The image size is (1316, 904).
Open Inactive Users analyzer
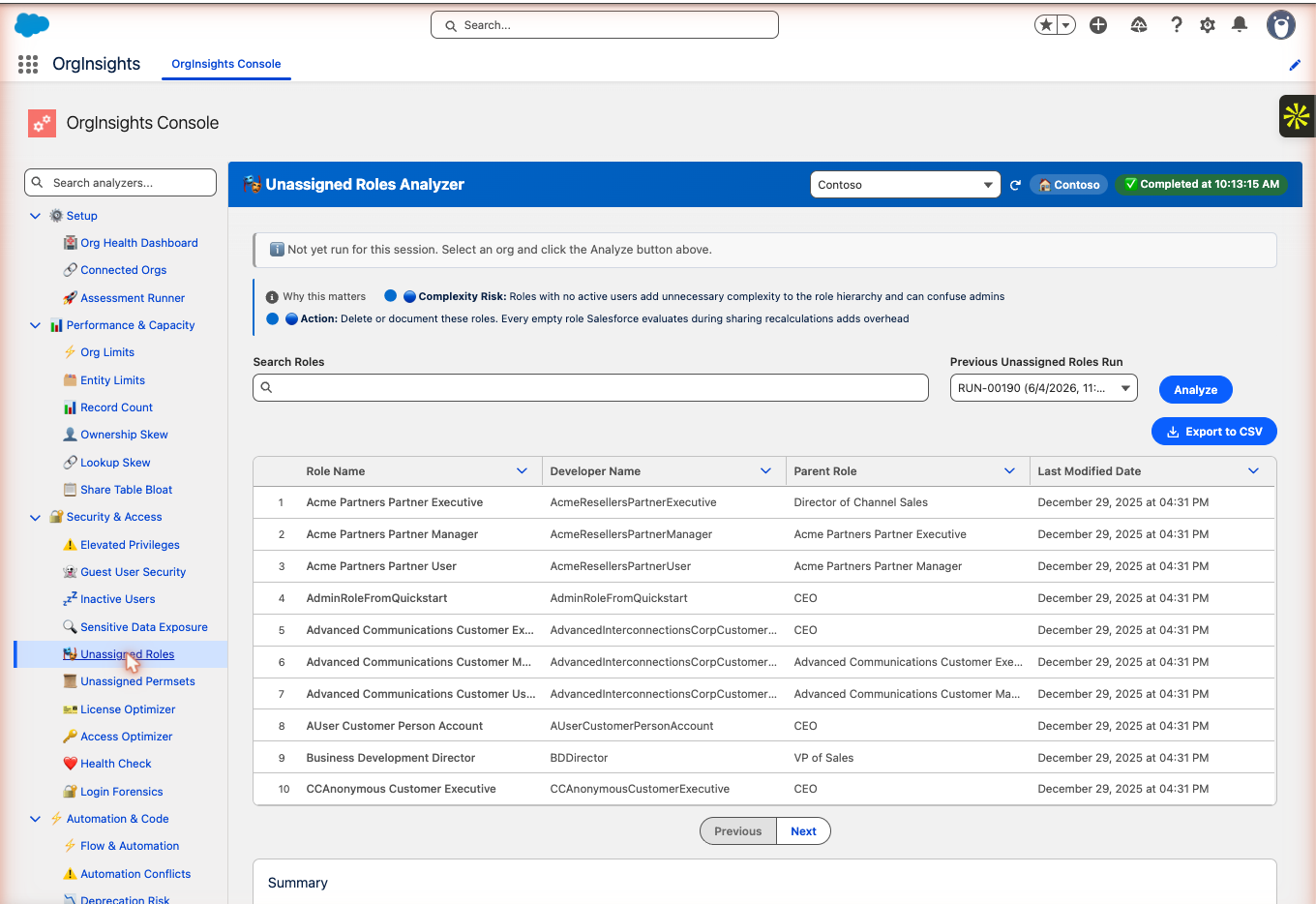117,599
